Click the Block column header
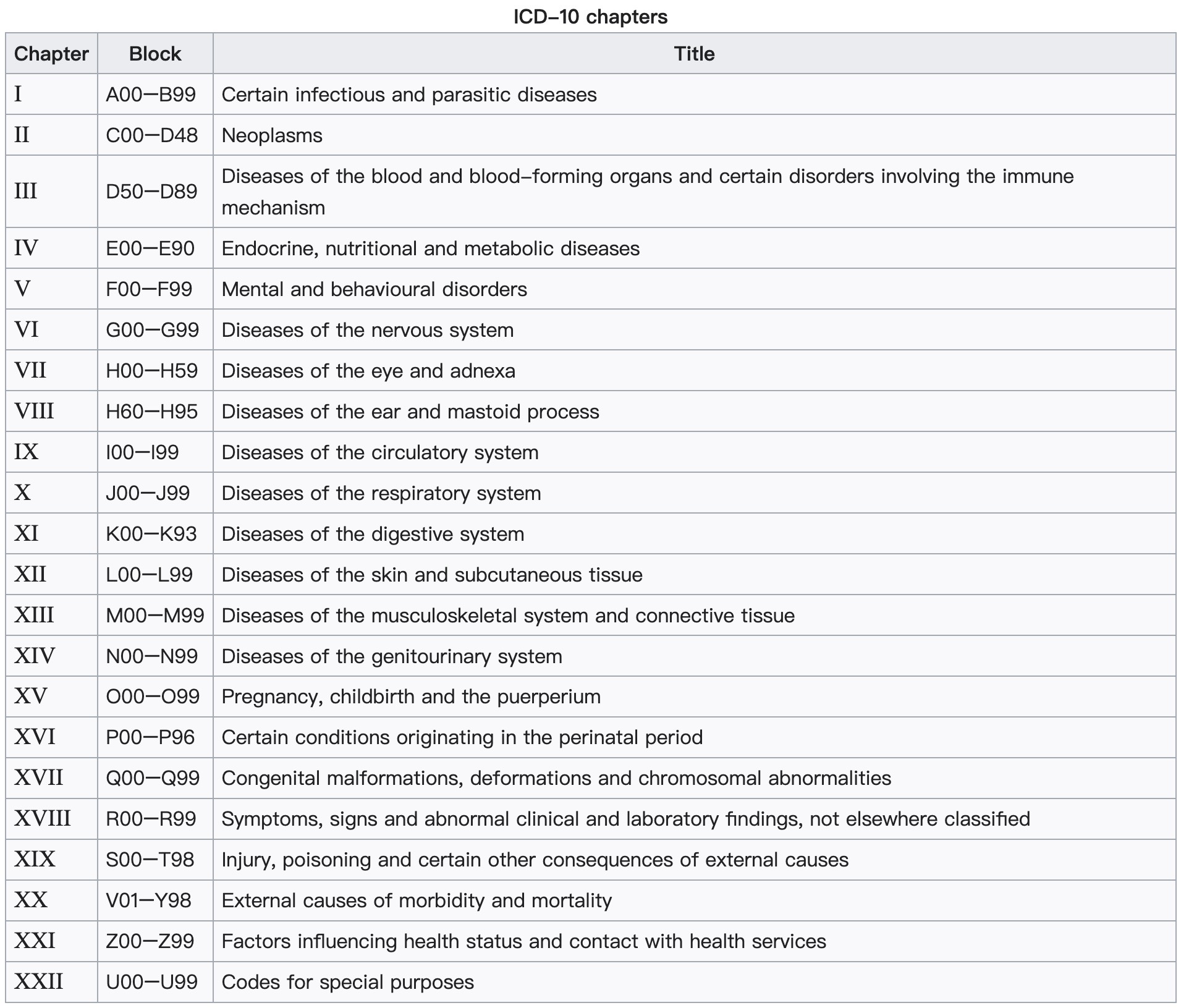 (155, 54)
